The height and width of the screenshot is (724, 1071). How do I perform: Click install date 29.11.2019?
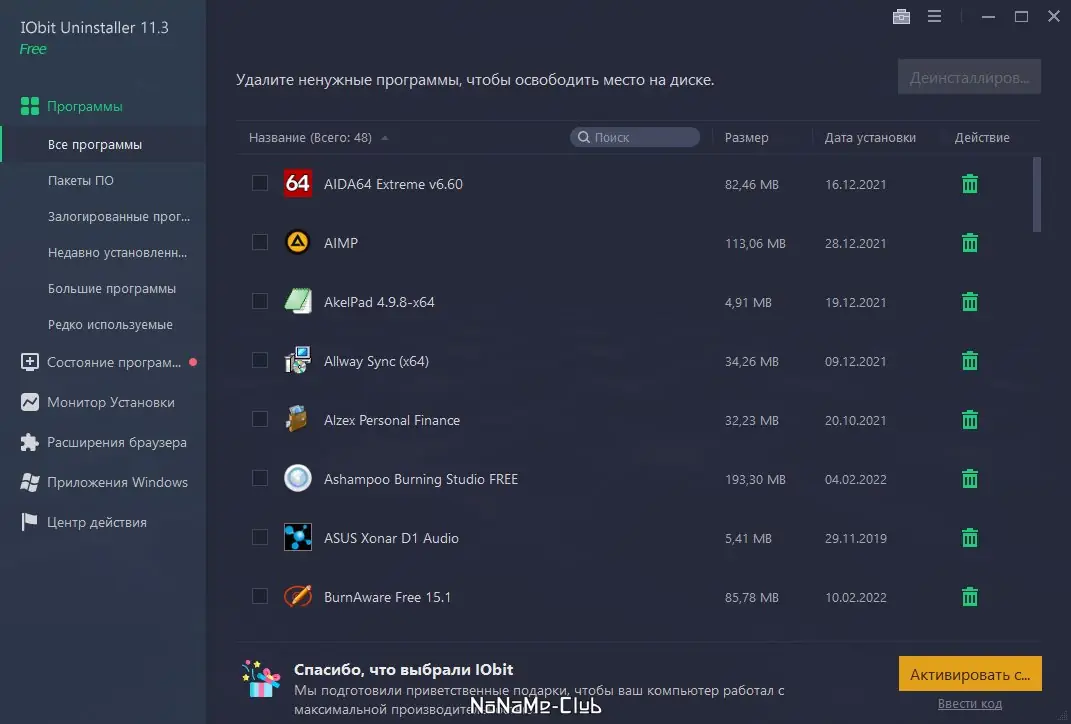855,538
